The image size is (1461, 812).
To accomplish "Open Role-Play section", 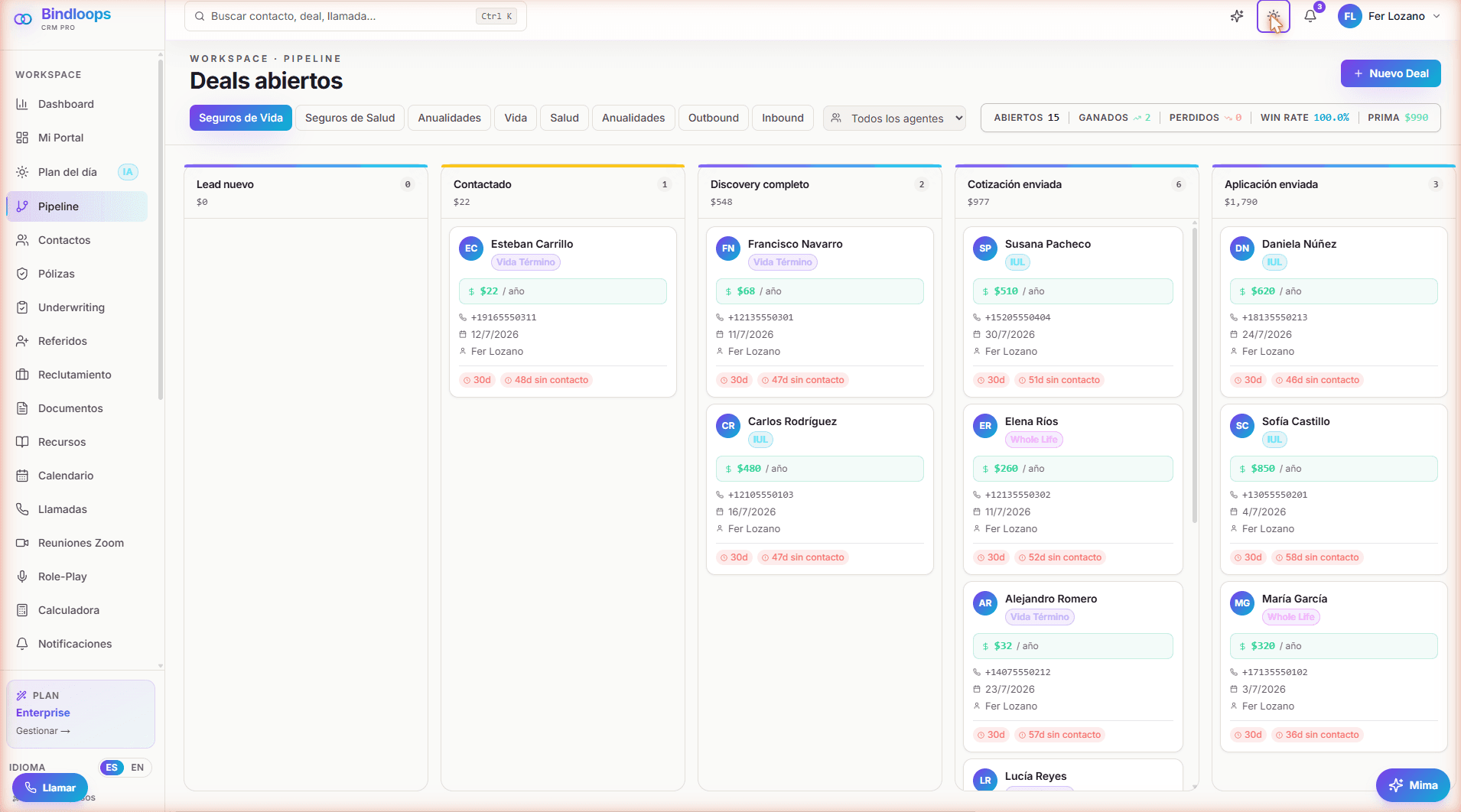I will point(76,577).
